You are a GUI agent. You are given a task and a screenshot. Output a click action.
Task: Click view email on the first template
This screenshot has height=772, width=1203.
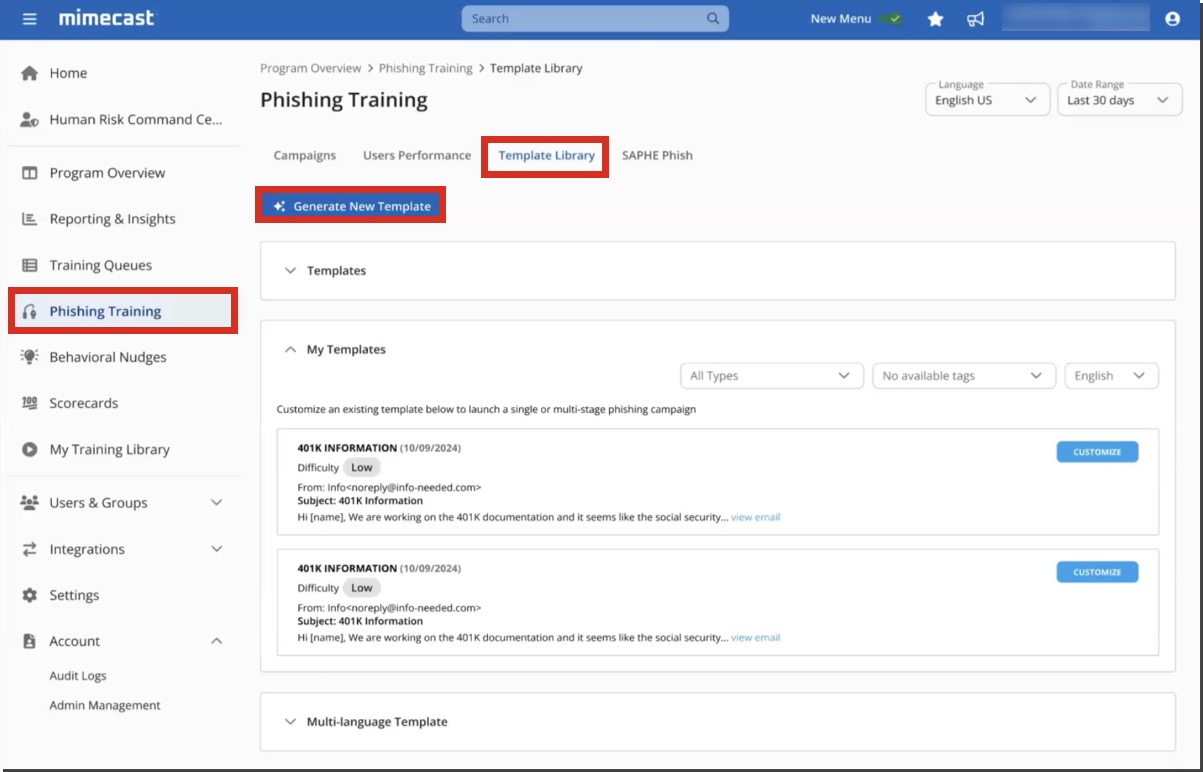[754, 517]
